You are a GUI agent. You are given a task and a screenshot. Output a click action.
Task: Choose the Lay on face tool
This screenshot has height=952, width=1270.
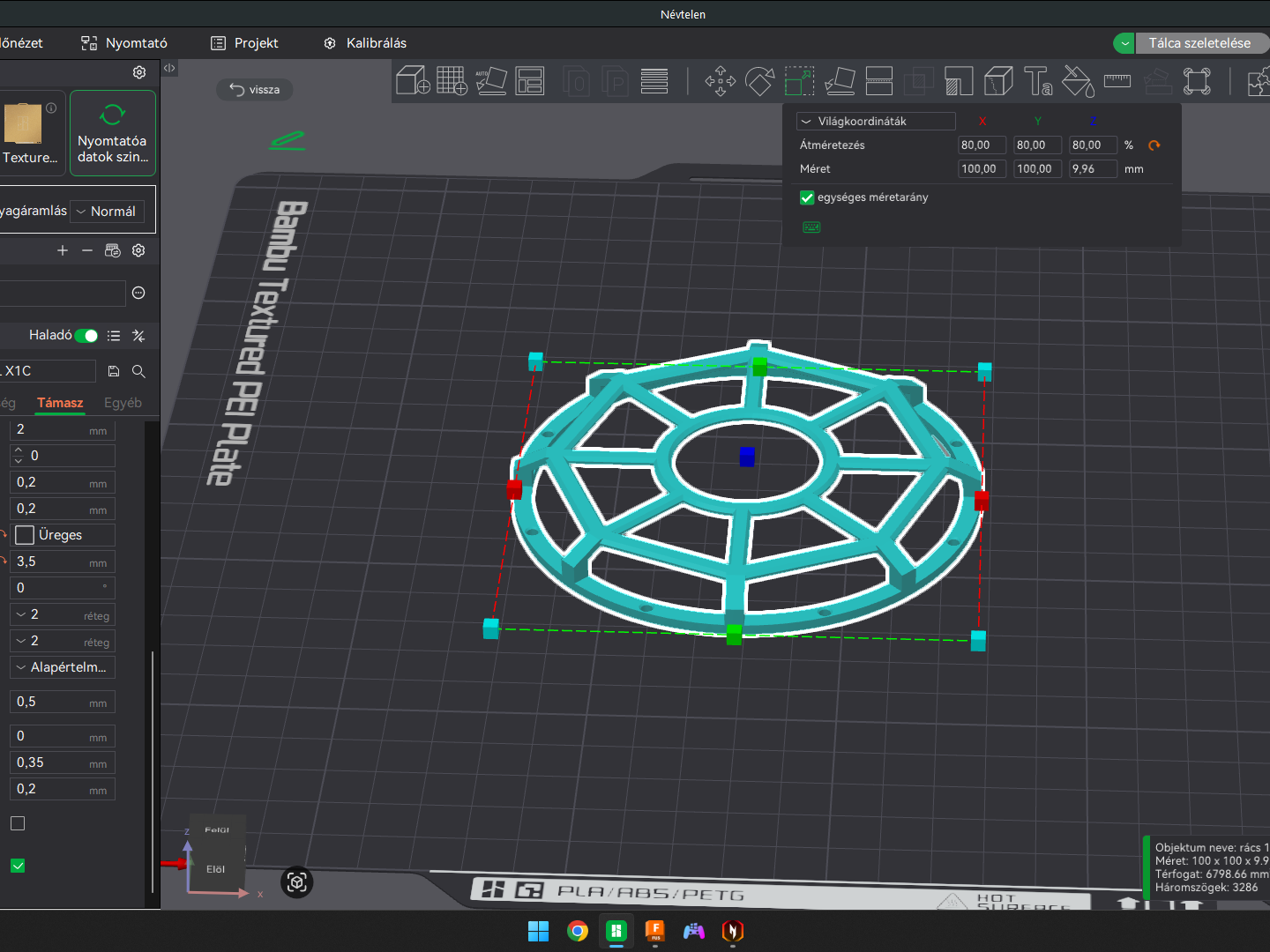click(840, 81)
